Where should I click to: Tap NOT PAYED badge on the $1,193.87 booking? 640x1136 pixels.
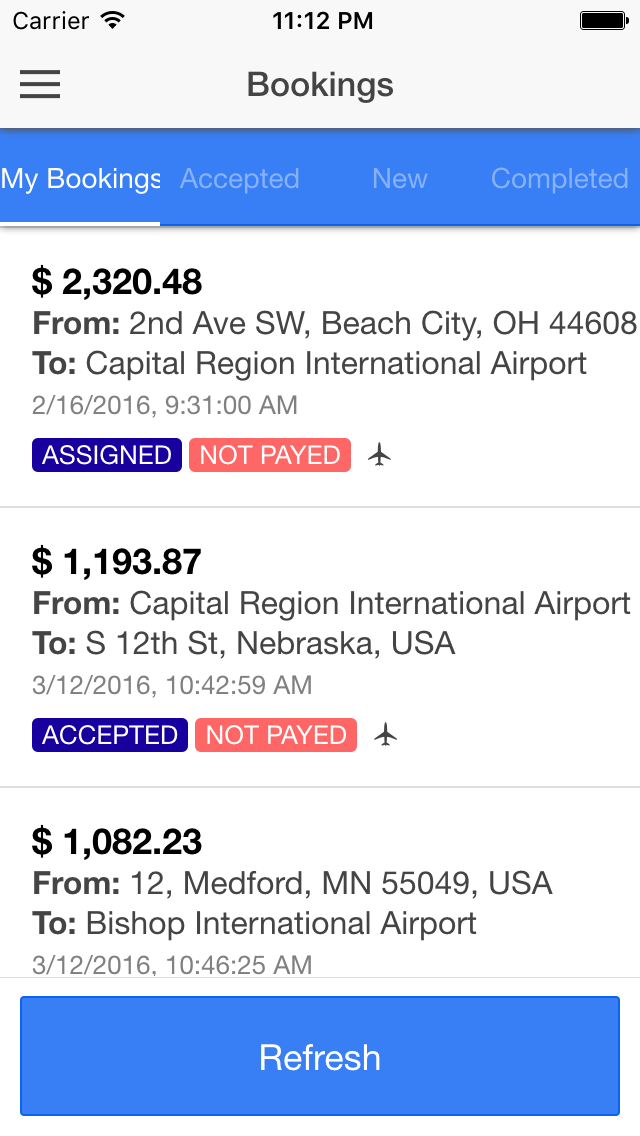tap(276, 735)
